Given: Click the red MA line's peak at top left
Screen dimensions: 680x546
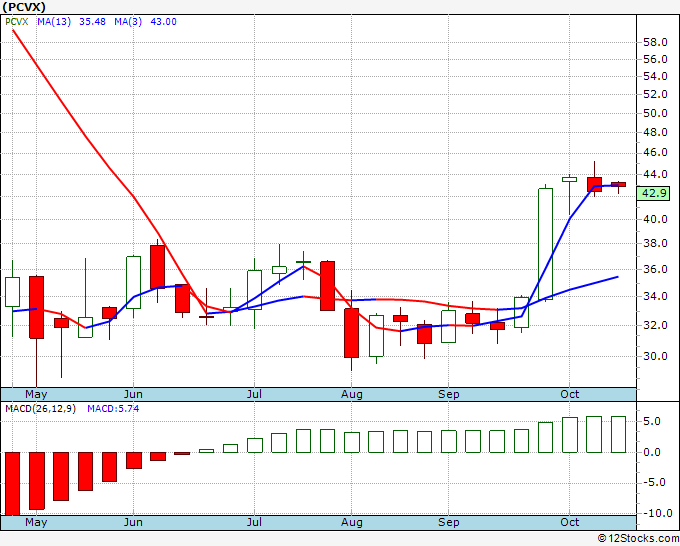Looking at the screenshot, I should [14, 32].
